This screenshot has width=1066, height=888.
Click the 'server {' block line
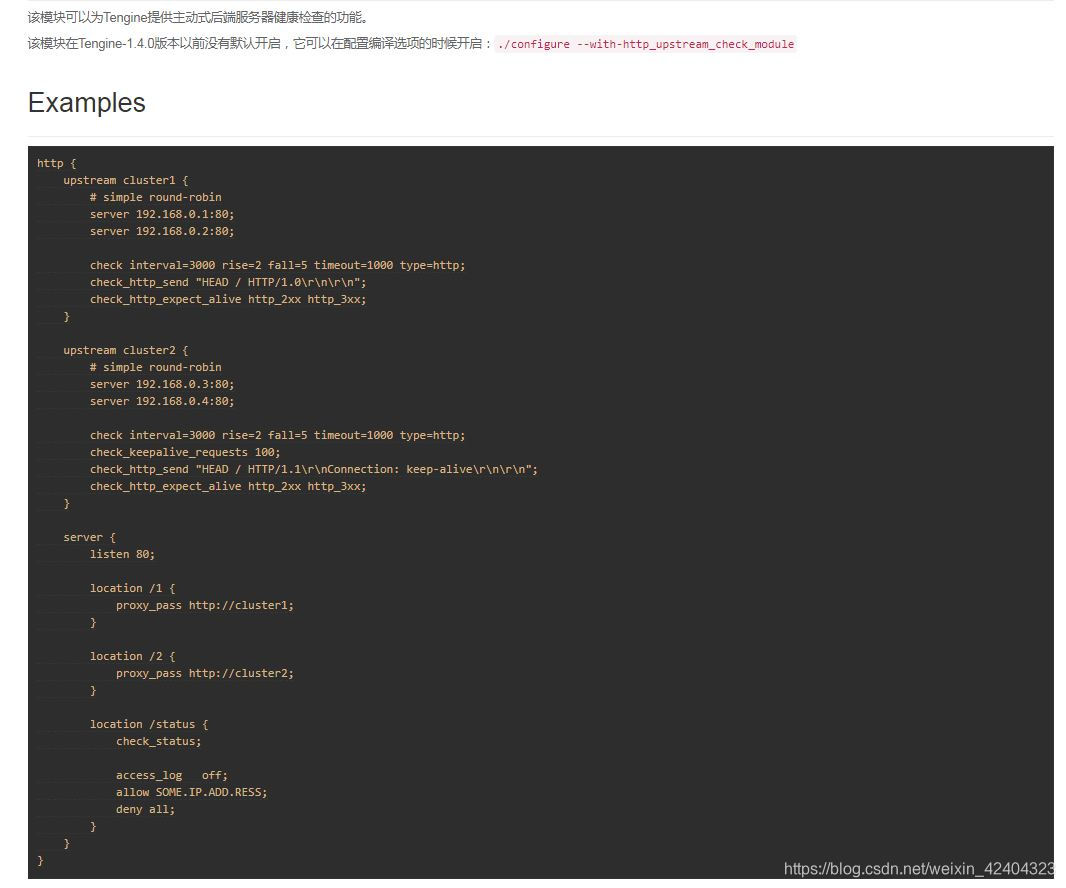90,537
